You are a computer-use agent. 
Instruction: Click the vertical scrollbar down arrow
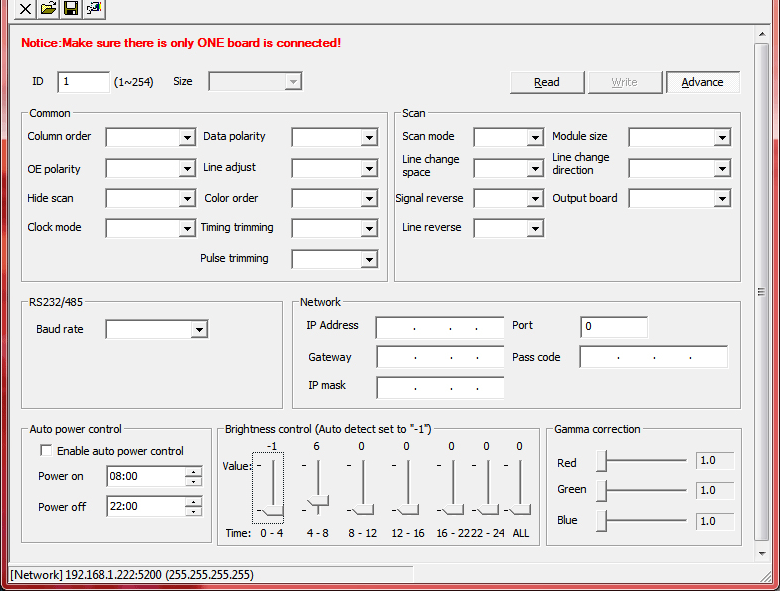tap(762, 553)
